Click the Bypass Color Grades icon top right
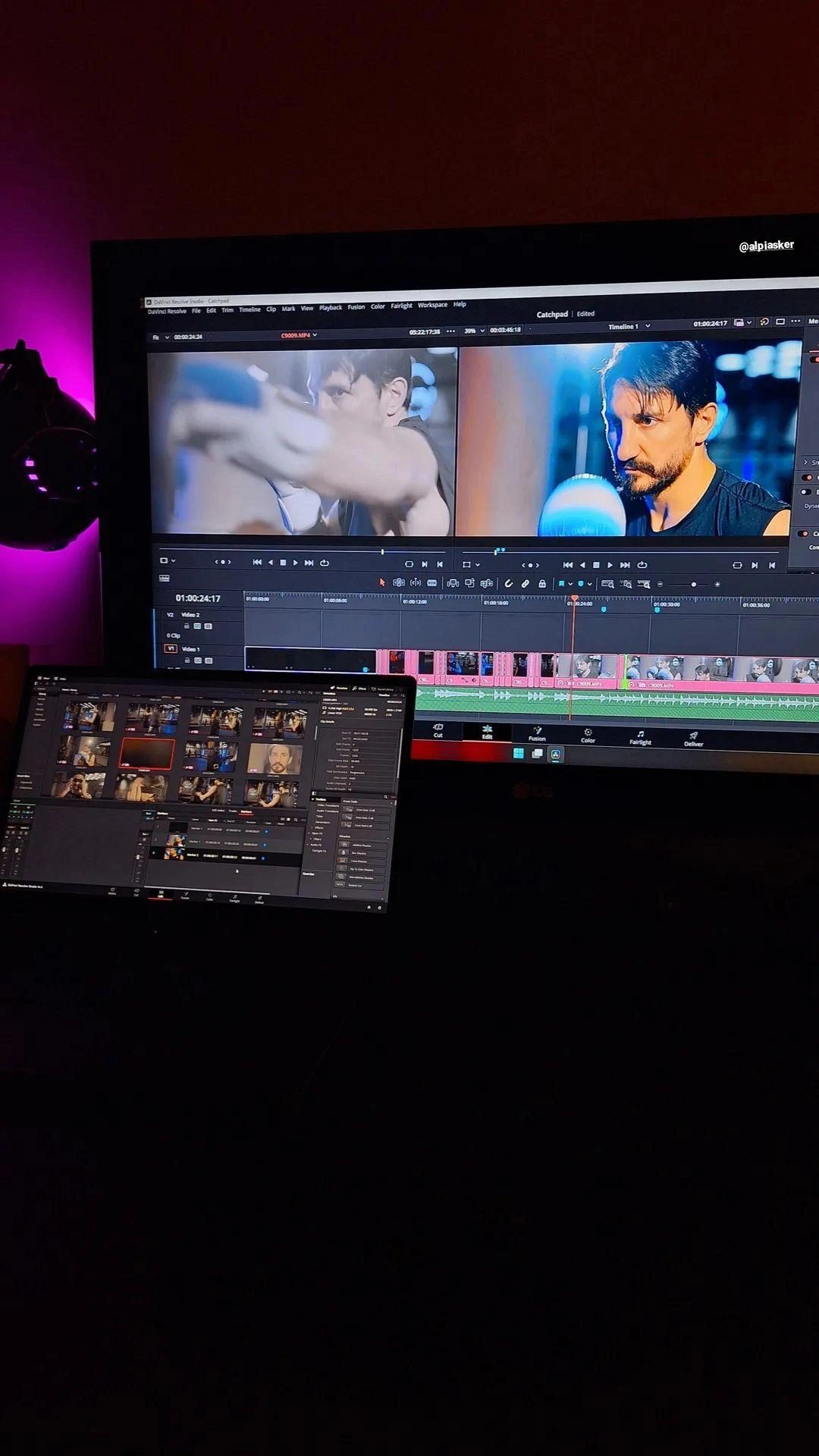The height and width of the screenshot is (1456, 819). pyautogui.click(x=764, y=322)
